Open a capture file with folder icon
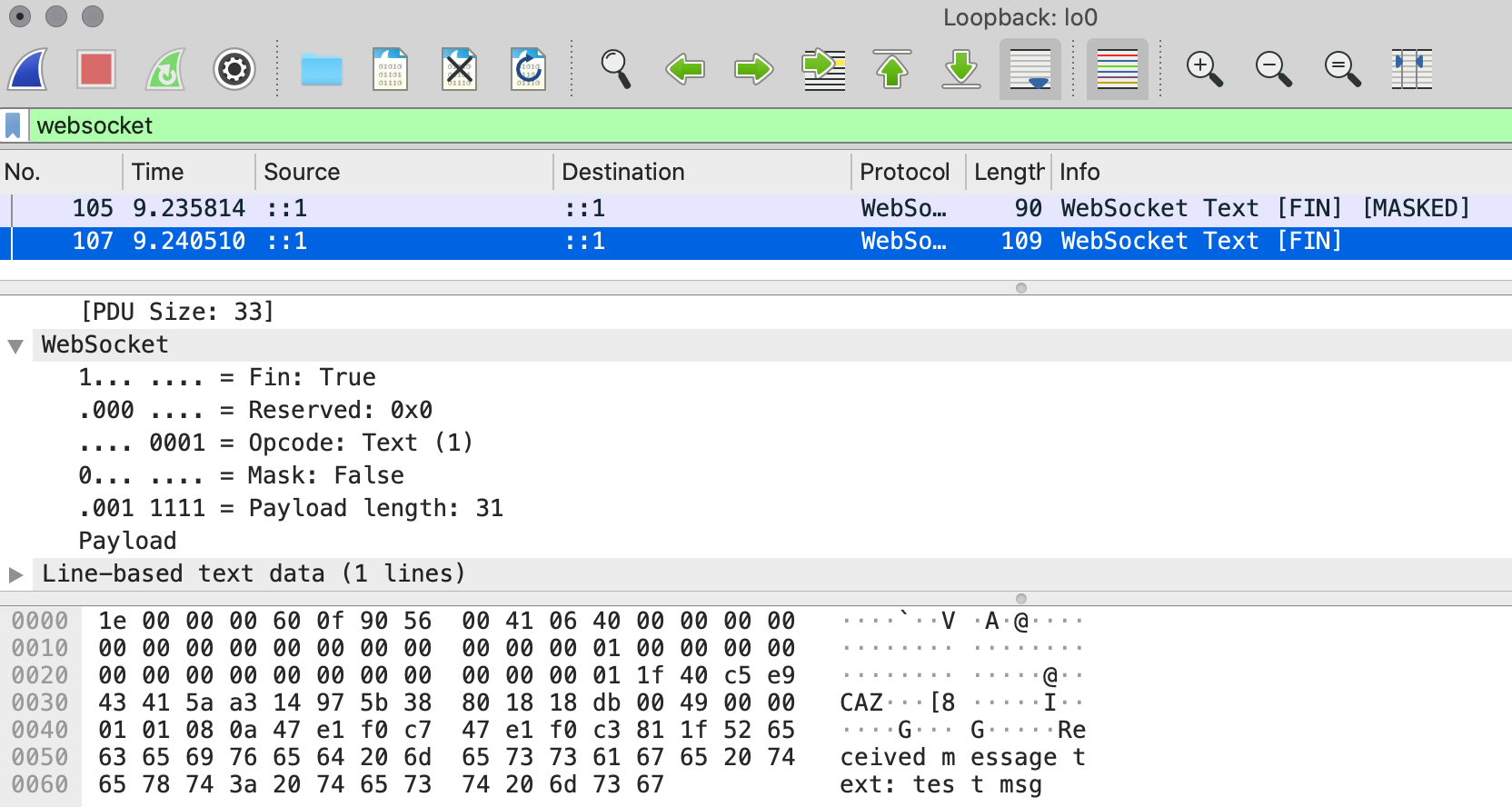1512x807 pixels. (x=322, y=69)
